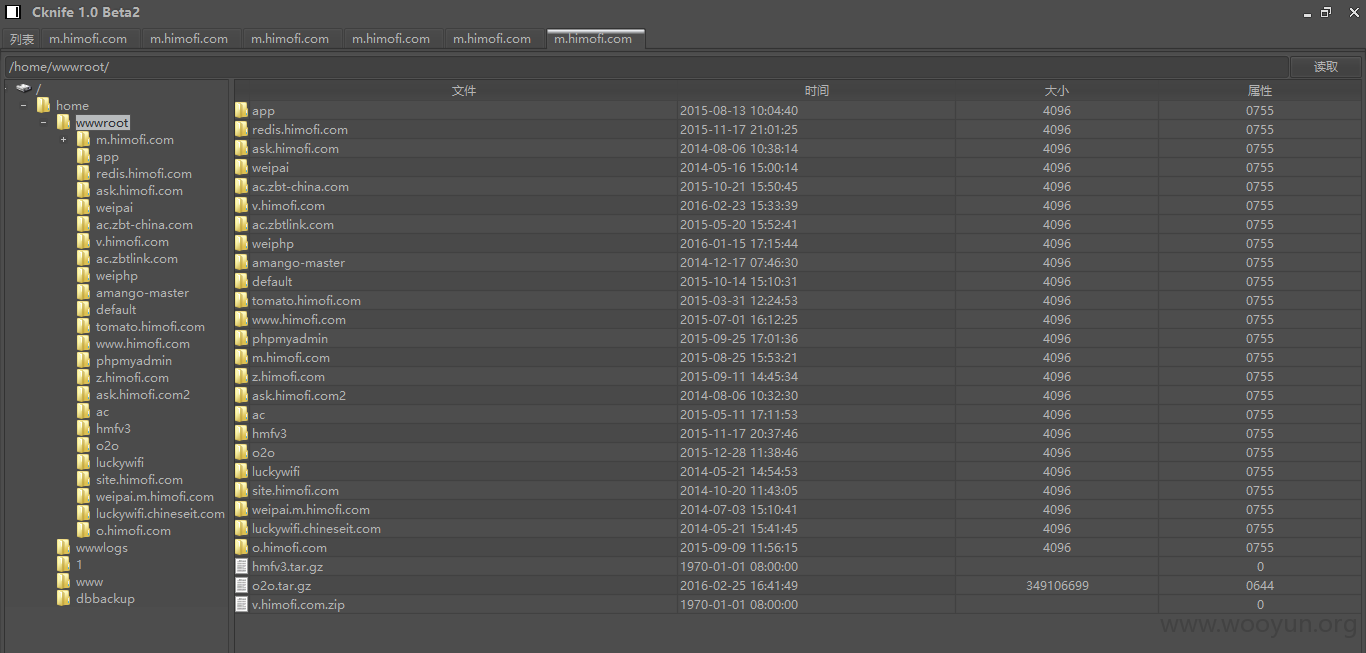Image resolution: width=1366 pixels, height=653 pixels.
Task: Click the folder icon of home in tree
Action: 44,105
